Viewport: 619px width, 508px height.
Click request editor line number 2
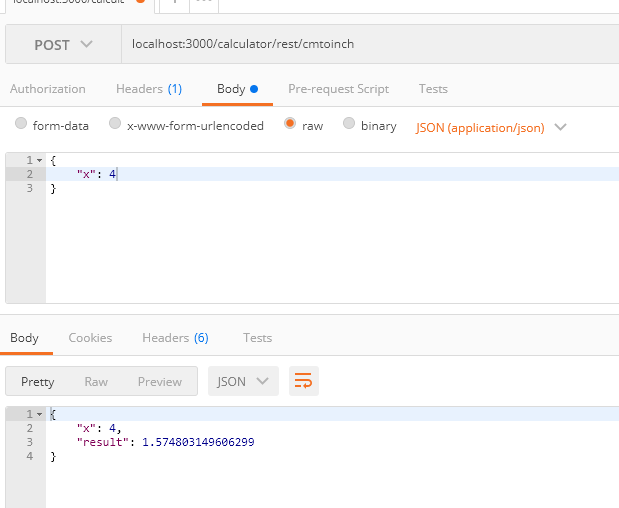tap(30, 174)
